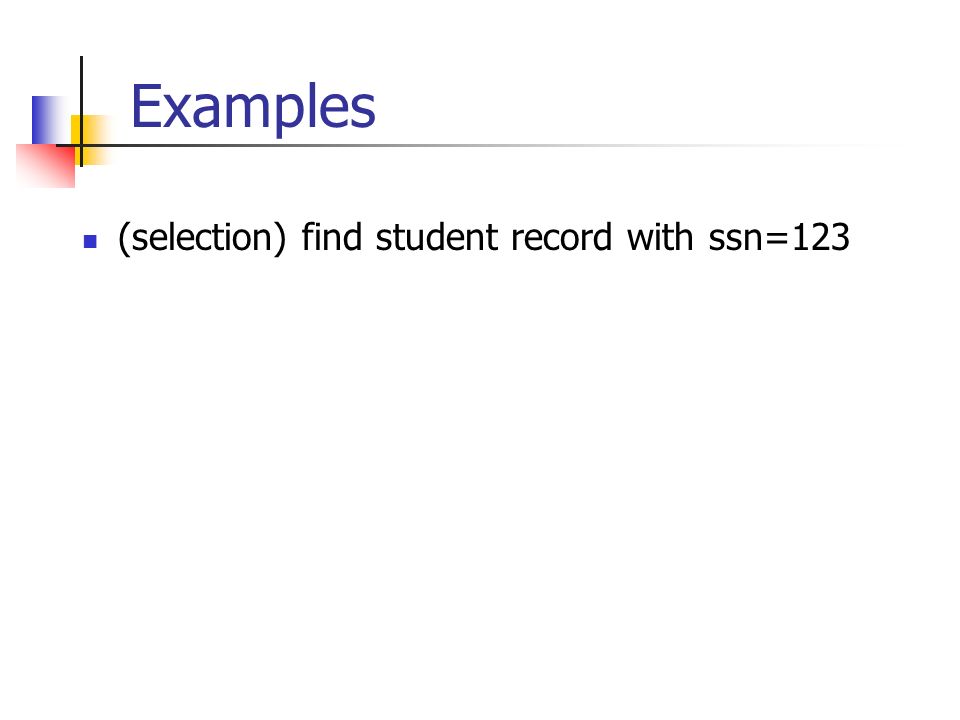
Task: Click the vertical black line beside title
Action: tap(81, 111)
